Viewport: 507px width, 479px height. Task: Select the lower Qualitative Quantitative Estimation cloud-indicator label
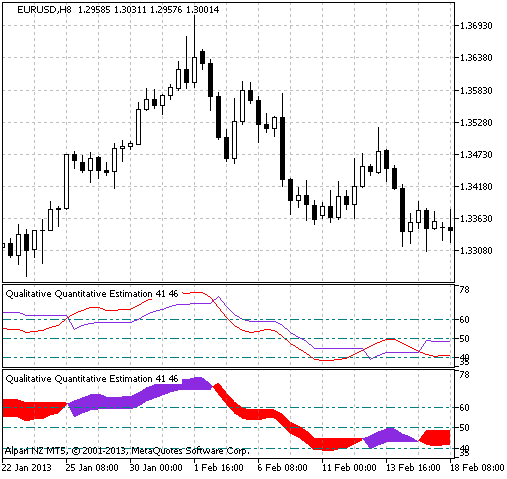point(92,379)
